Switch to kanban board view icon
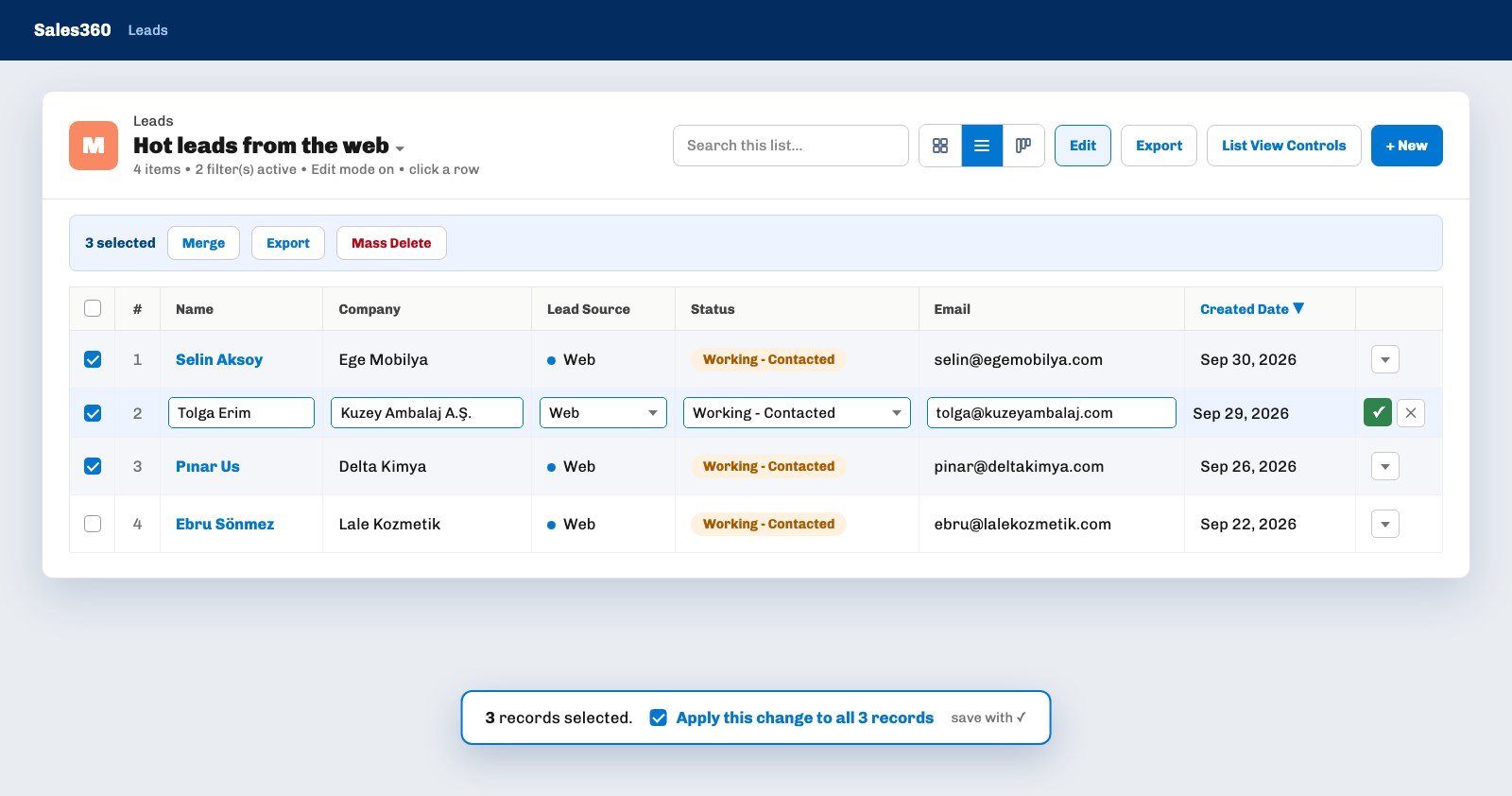 (x=1023, y=146)
